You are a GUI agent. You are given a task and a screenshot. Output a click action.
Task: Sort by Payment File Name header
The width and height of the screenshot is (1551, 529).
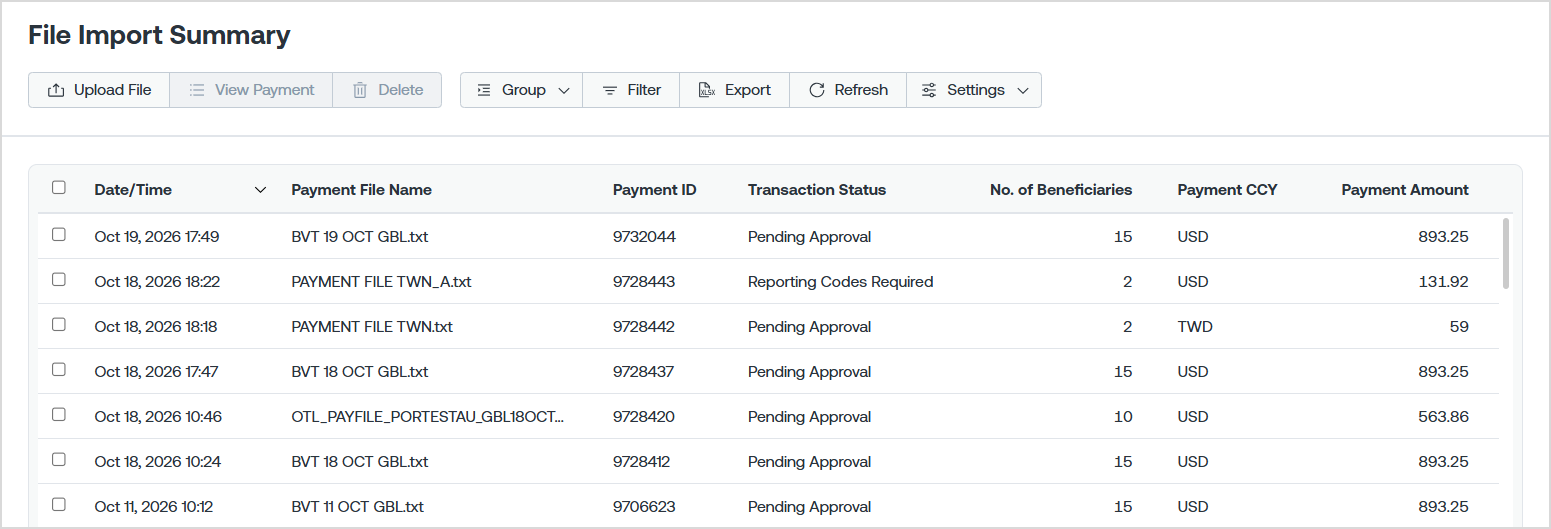(x=361, y=190)
